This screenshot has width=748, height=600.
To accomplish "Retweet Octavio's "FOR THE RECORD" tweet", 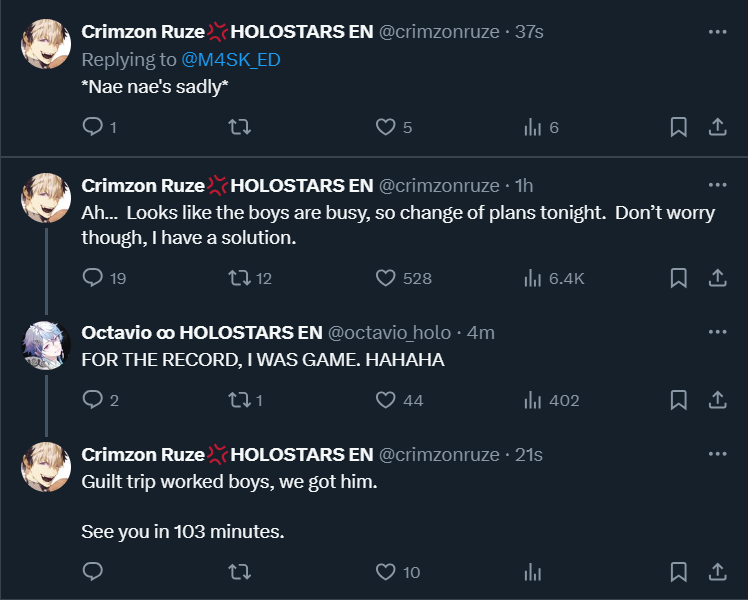I will [x=240, y=400].
